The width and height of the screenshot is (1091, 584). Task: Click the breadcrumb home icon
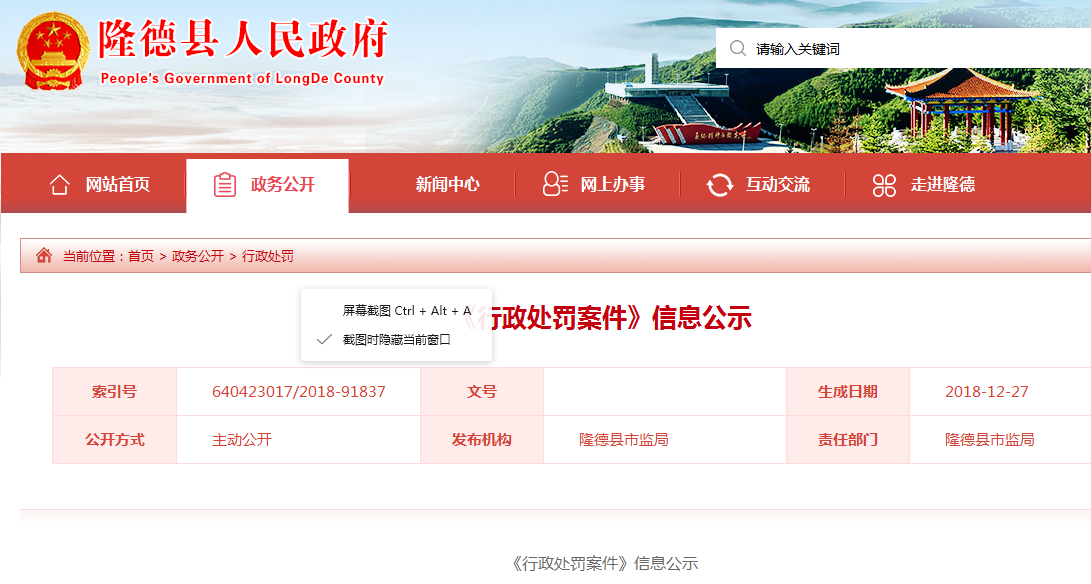click(x=44, y=255)
